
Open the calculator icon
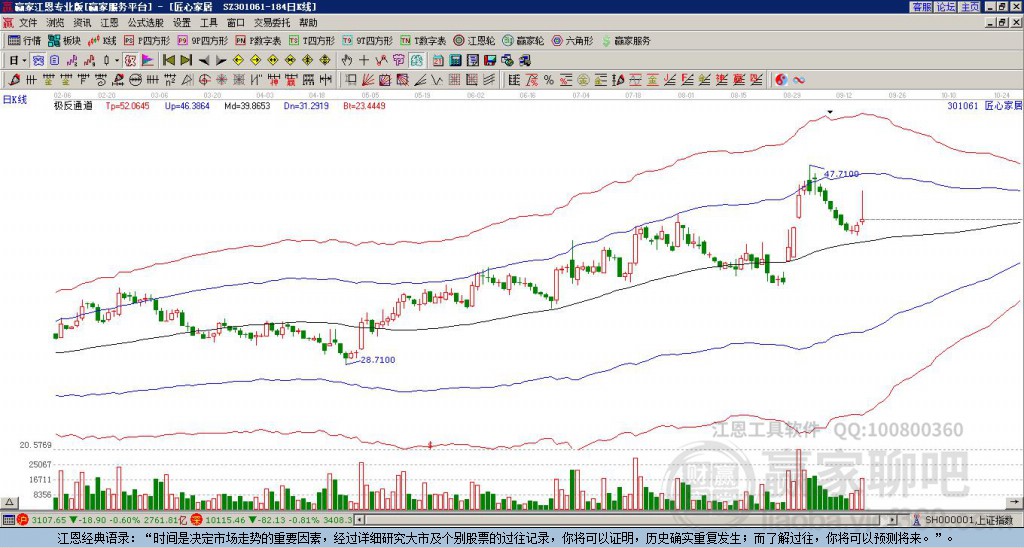coord(455,60)
